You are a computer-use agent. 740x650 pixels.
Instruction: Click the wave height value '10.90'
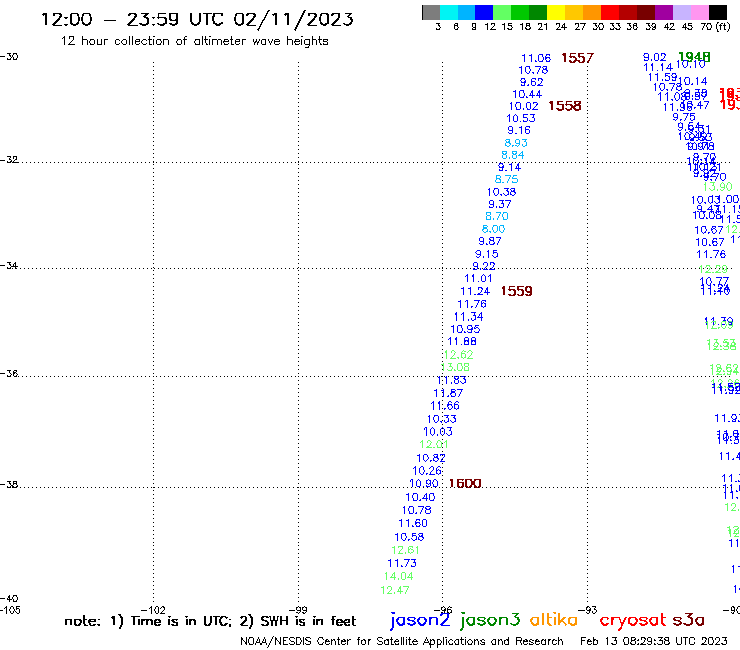pos(423,483)
